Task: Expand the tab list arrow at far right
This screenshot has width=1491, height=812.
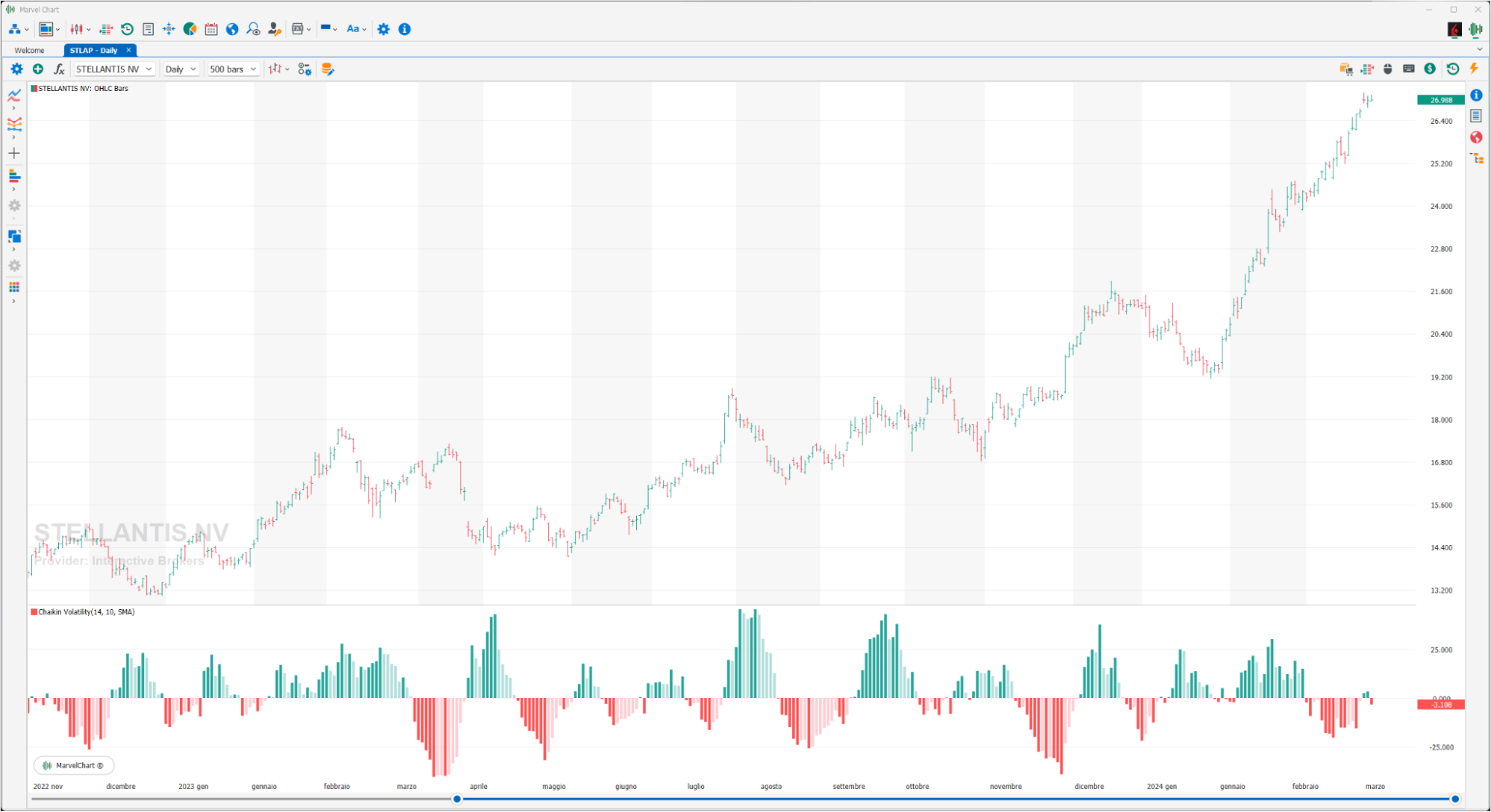Action: point(1480,50)
